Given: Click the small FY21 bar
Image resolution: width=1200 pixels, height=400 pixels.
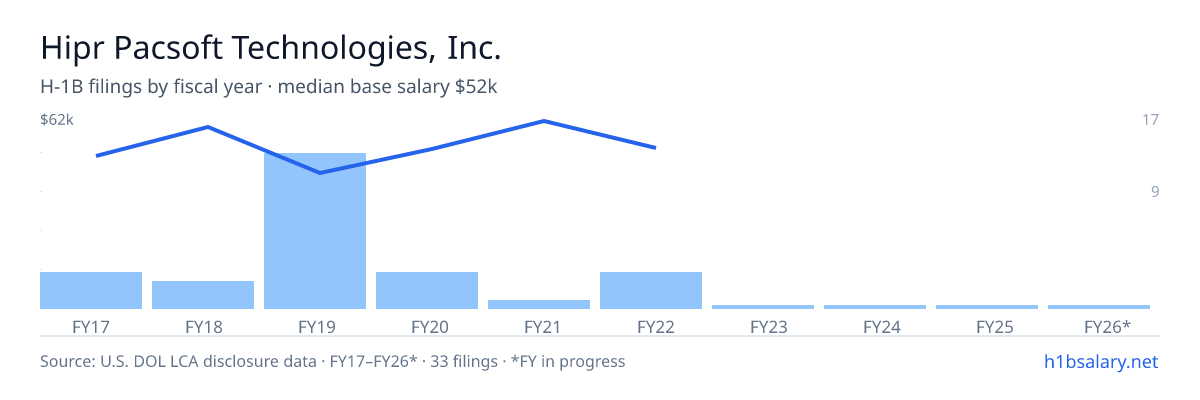Looking at the screenshot, I should click(x=539, y=304).
